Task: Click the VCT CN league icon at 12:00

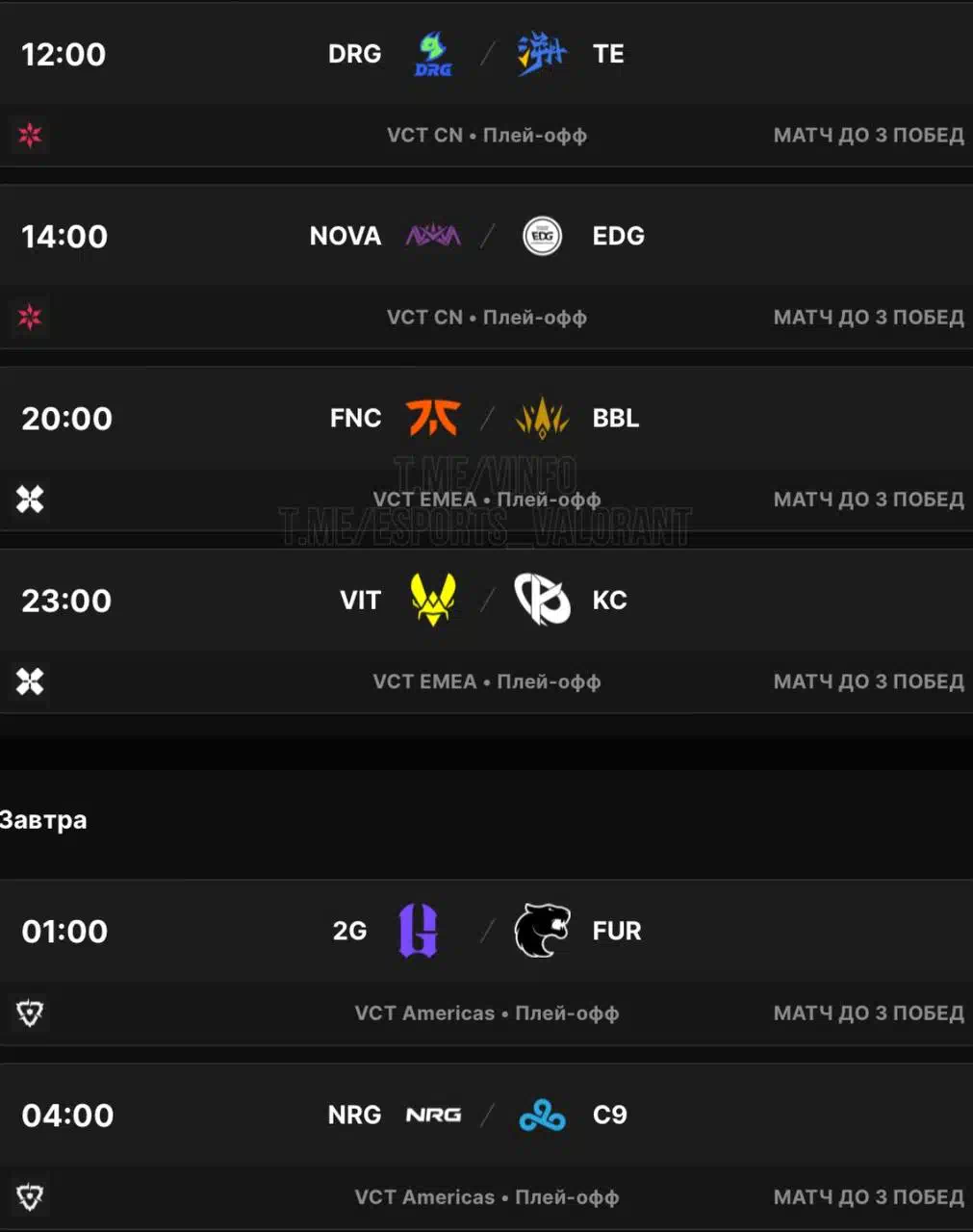Action: tap(30, 135)
